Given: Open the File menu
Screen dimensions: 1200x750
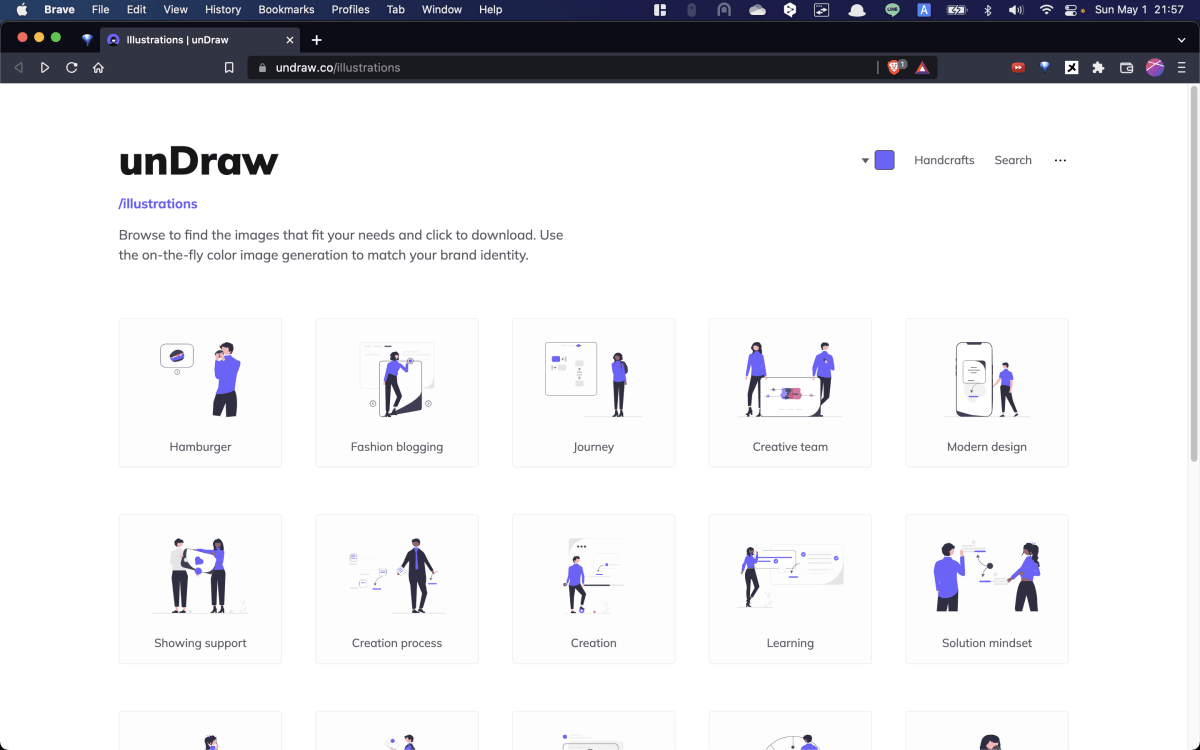Looking at the screenshot, I should pos(100,10).
